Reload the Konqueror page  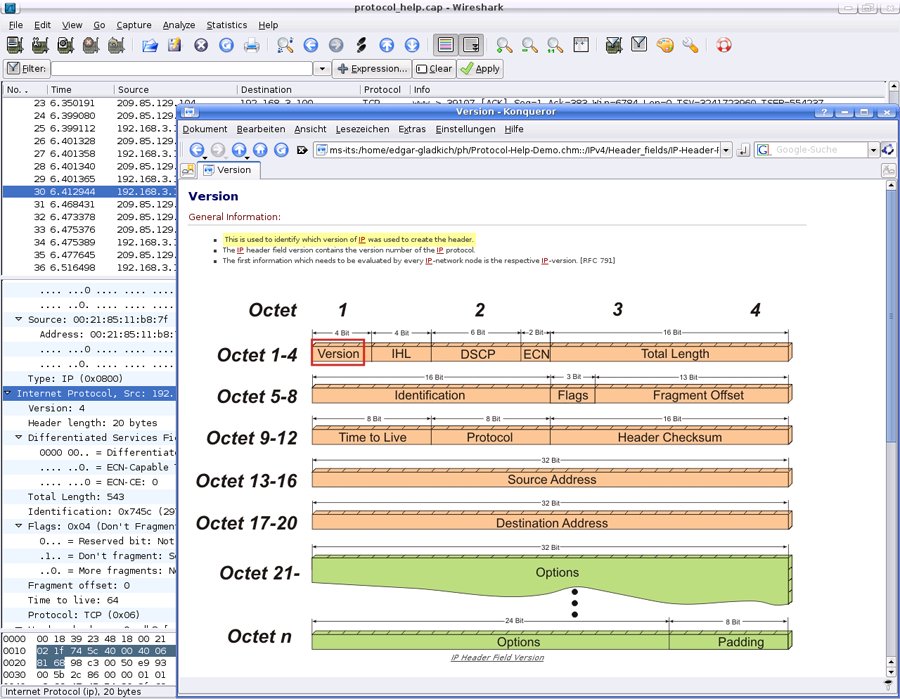pos(281,150)
